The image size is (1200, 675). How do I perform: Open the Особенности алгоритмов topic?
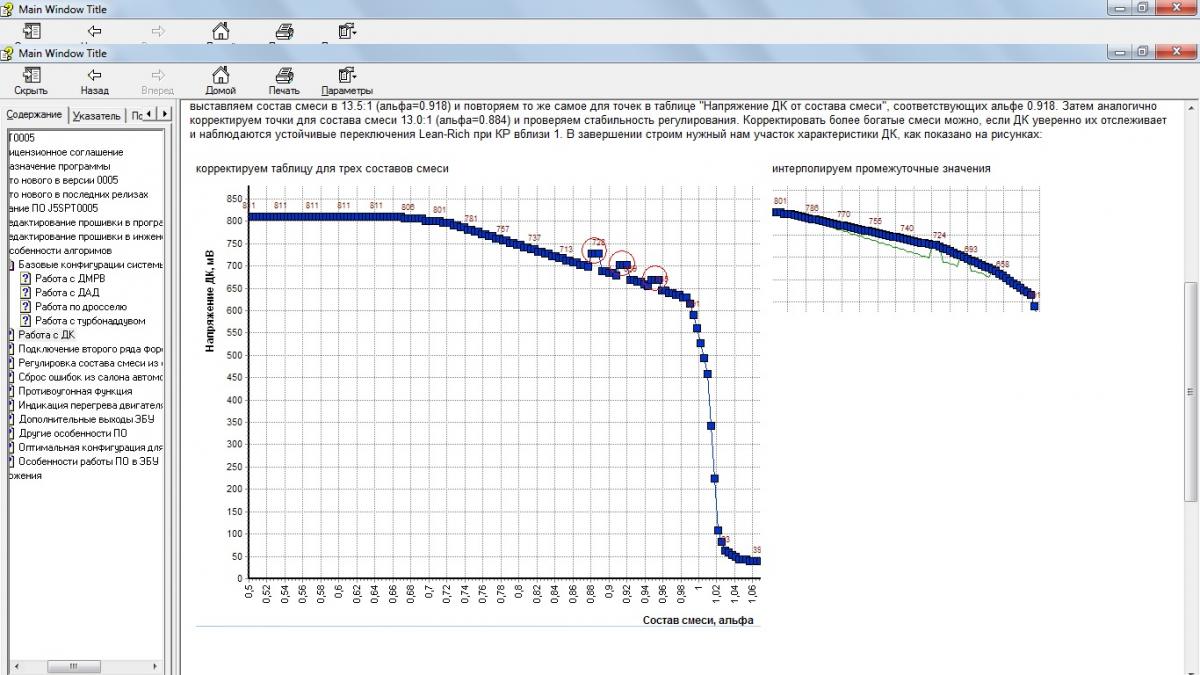[60, 250]
